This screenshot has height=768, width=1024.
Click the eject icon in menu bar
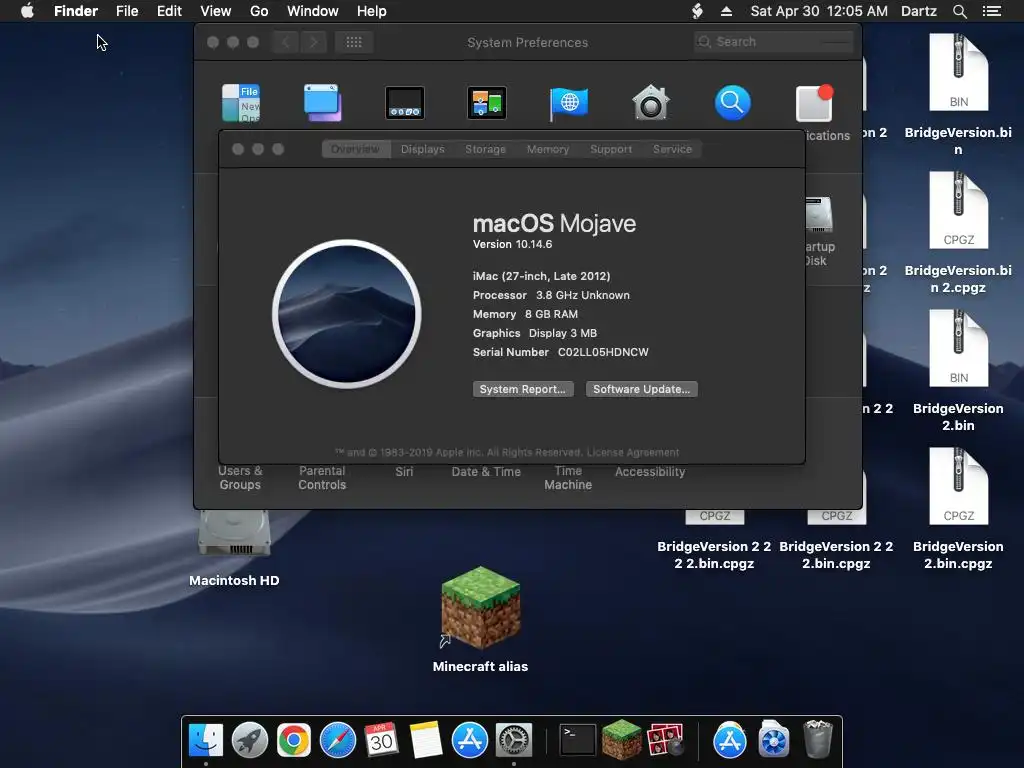(x=726, y=11)
